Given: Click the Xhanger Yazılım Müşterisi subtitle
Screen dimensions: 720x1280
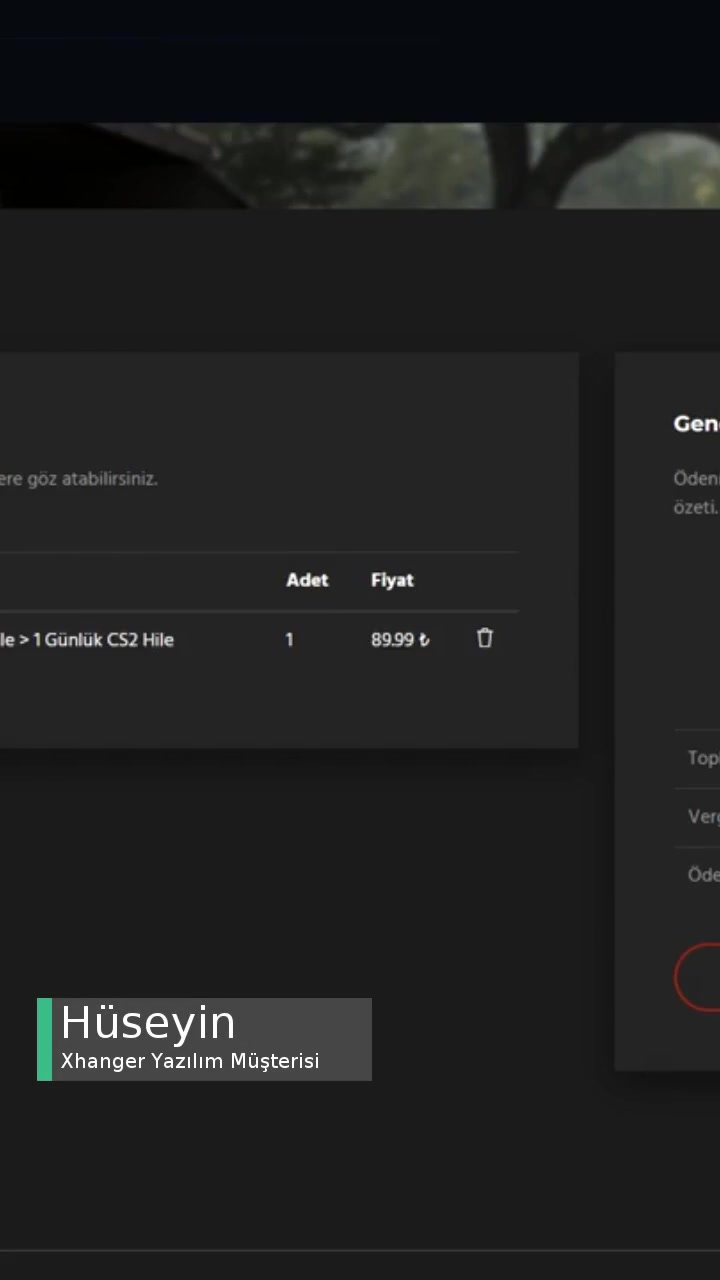Looking at the screenshot, I should [x=190, y=1061].
